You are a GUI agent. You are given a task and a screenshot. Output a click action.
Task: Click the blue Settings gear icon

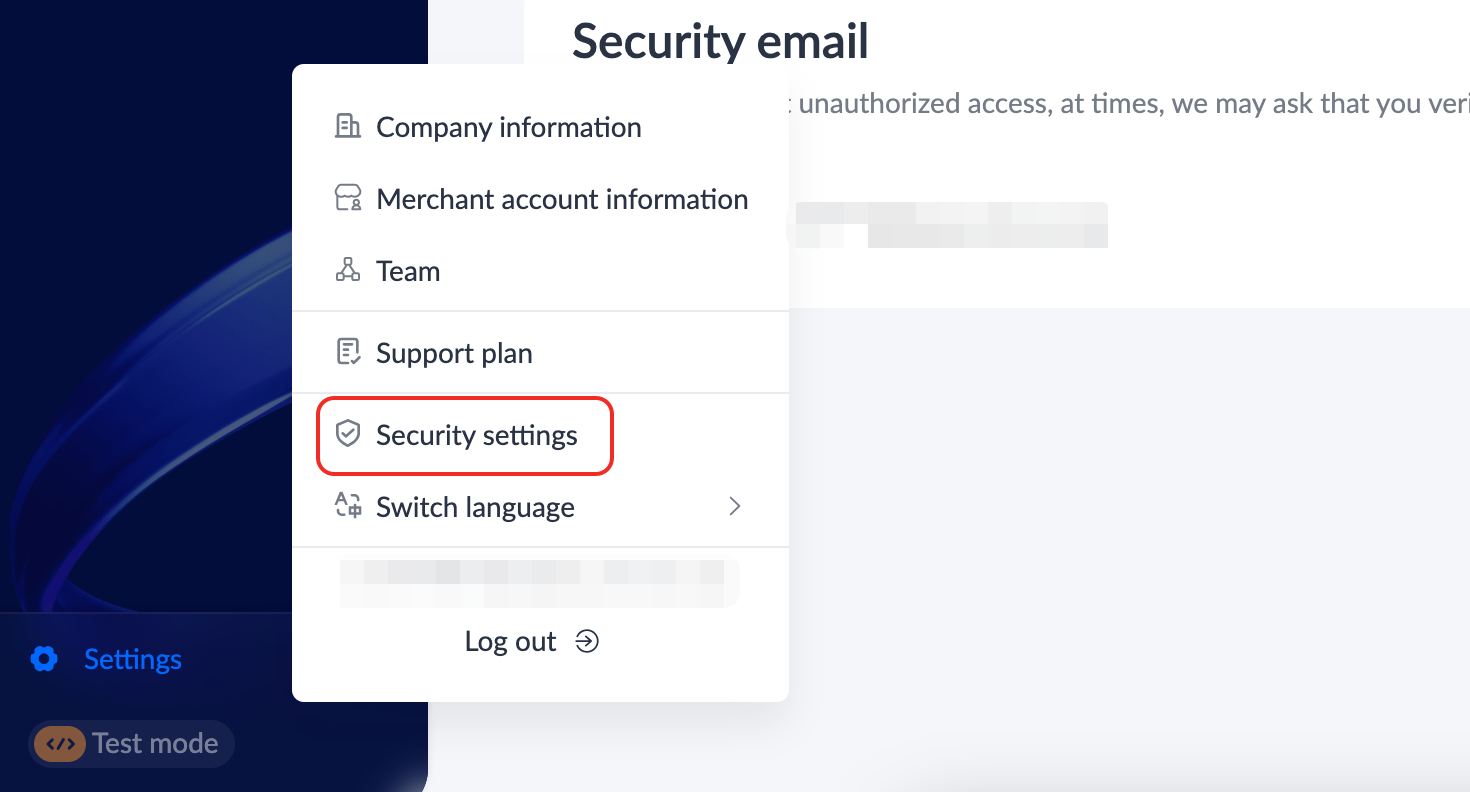coord(44,659)
